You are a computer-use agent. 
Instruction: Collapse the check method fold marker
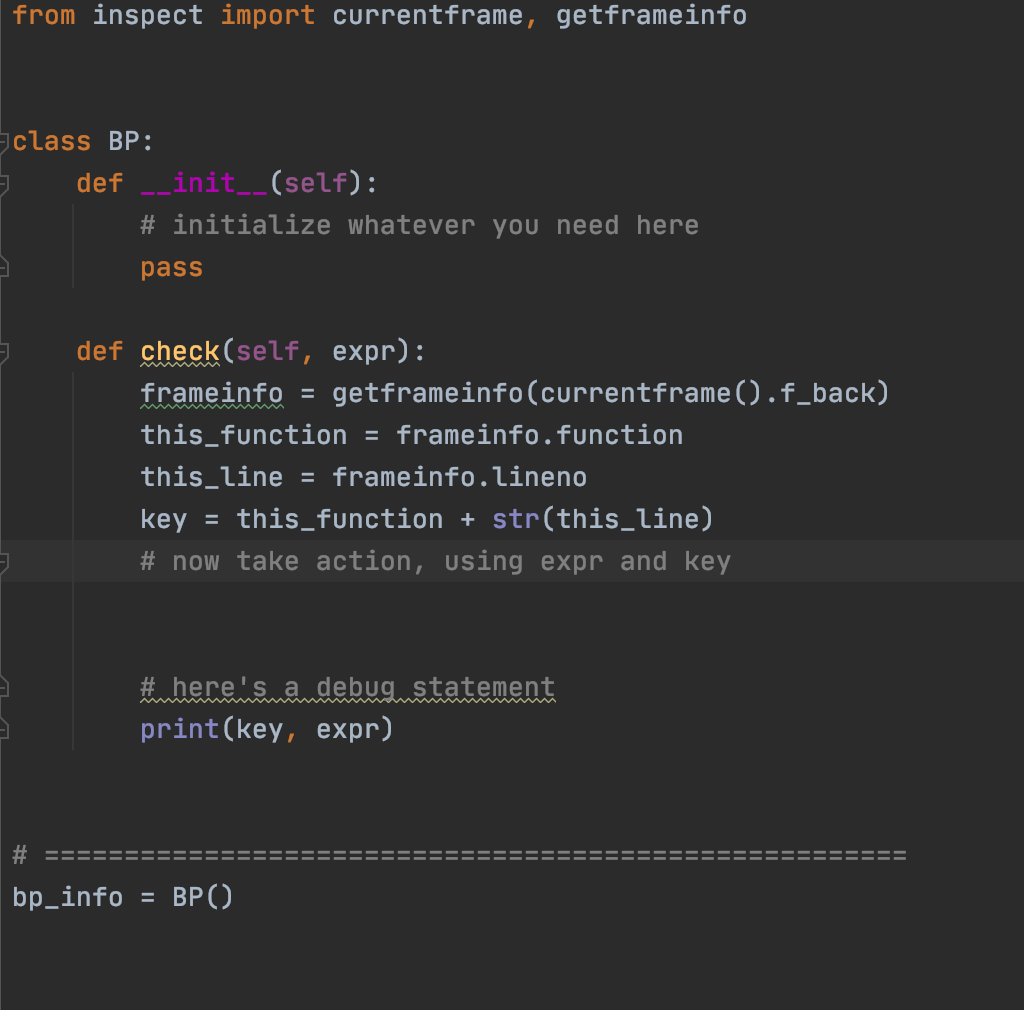4,353
